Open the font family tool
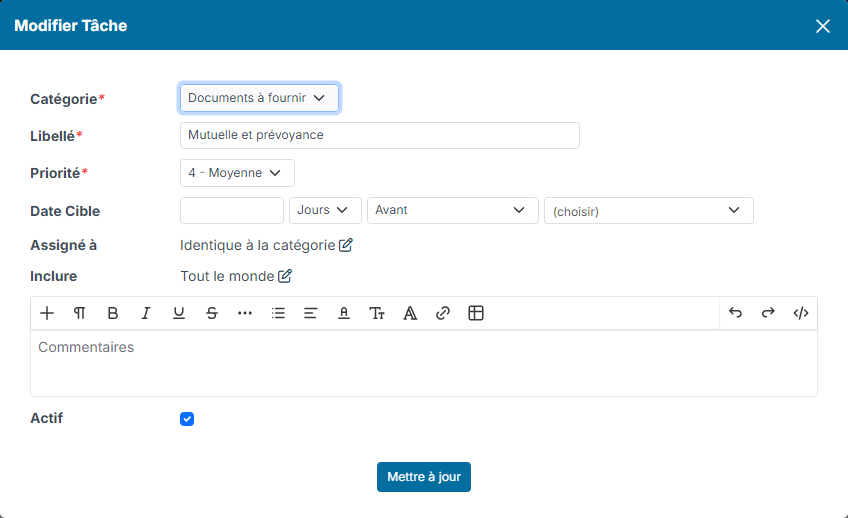 pos(410,313)
